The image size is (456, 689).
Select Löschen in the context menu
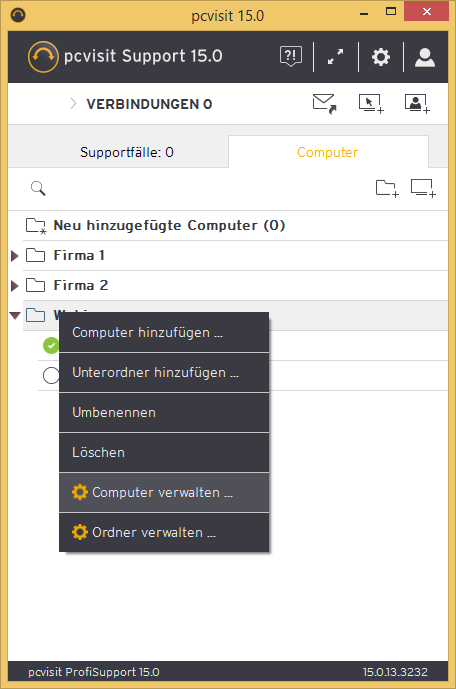(164, 453)
